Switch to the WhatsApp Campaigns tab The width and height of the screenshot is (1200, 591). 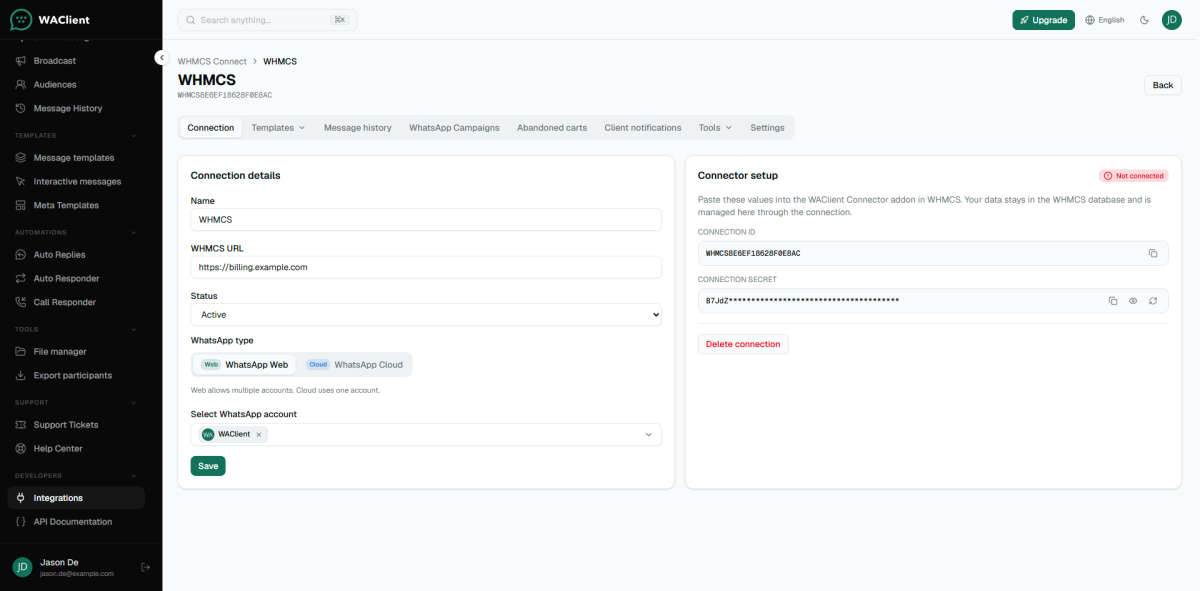[x=454, y=128]
